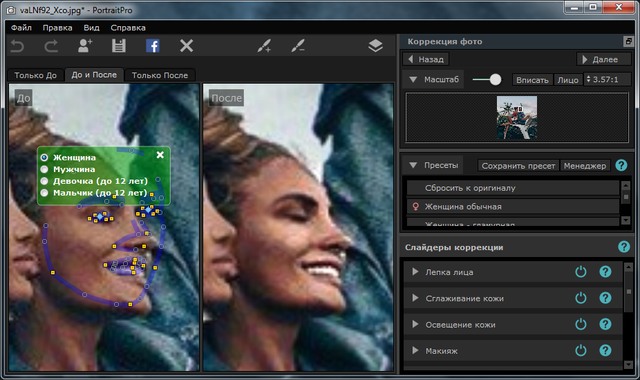
Task: Select Мальчик (до 12 лет) option
Action: (44, 193)
